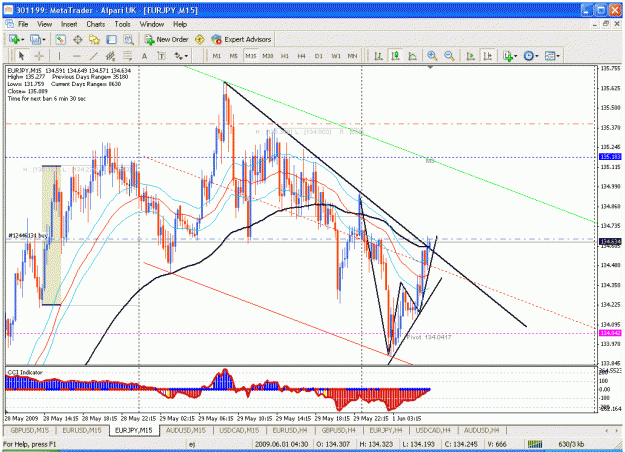
Task: Set timeframe to M30
Action: (267, 56)
